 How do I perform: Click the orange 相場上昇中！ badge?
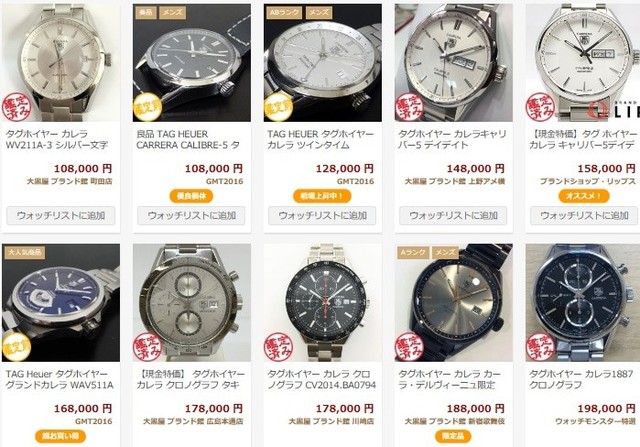(322, 196)
